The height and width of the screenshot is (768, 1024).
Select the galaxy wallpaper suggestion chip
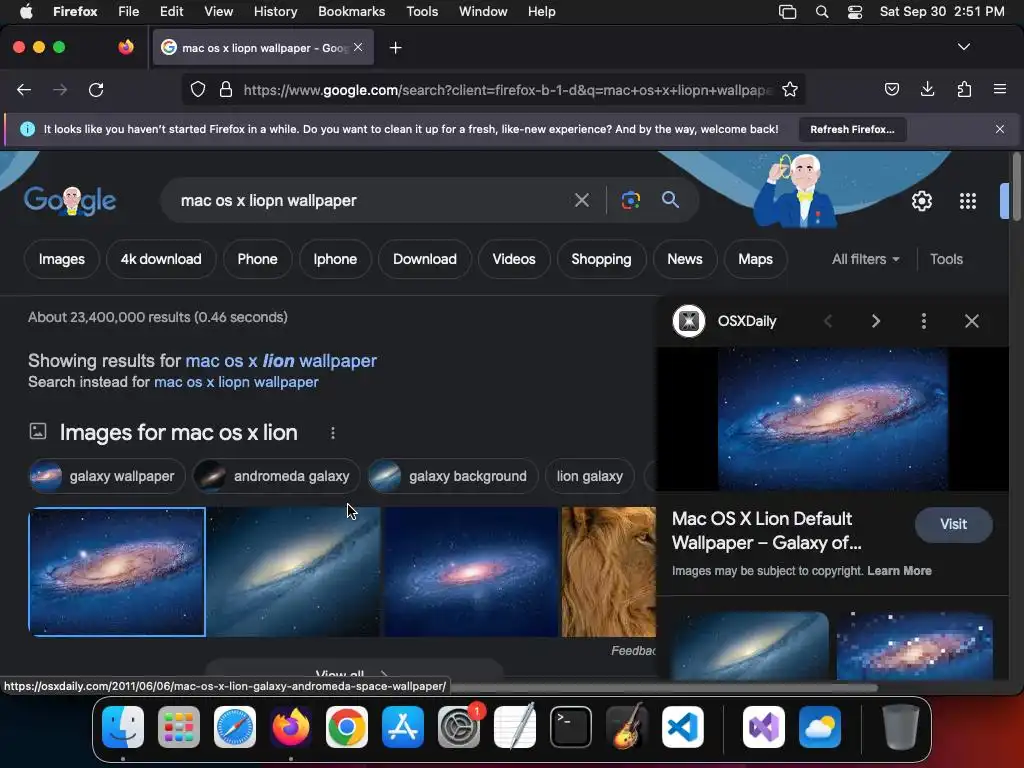pyautogui.click(x=107, y=476)
